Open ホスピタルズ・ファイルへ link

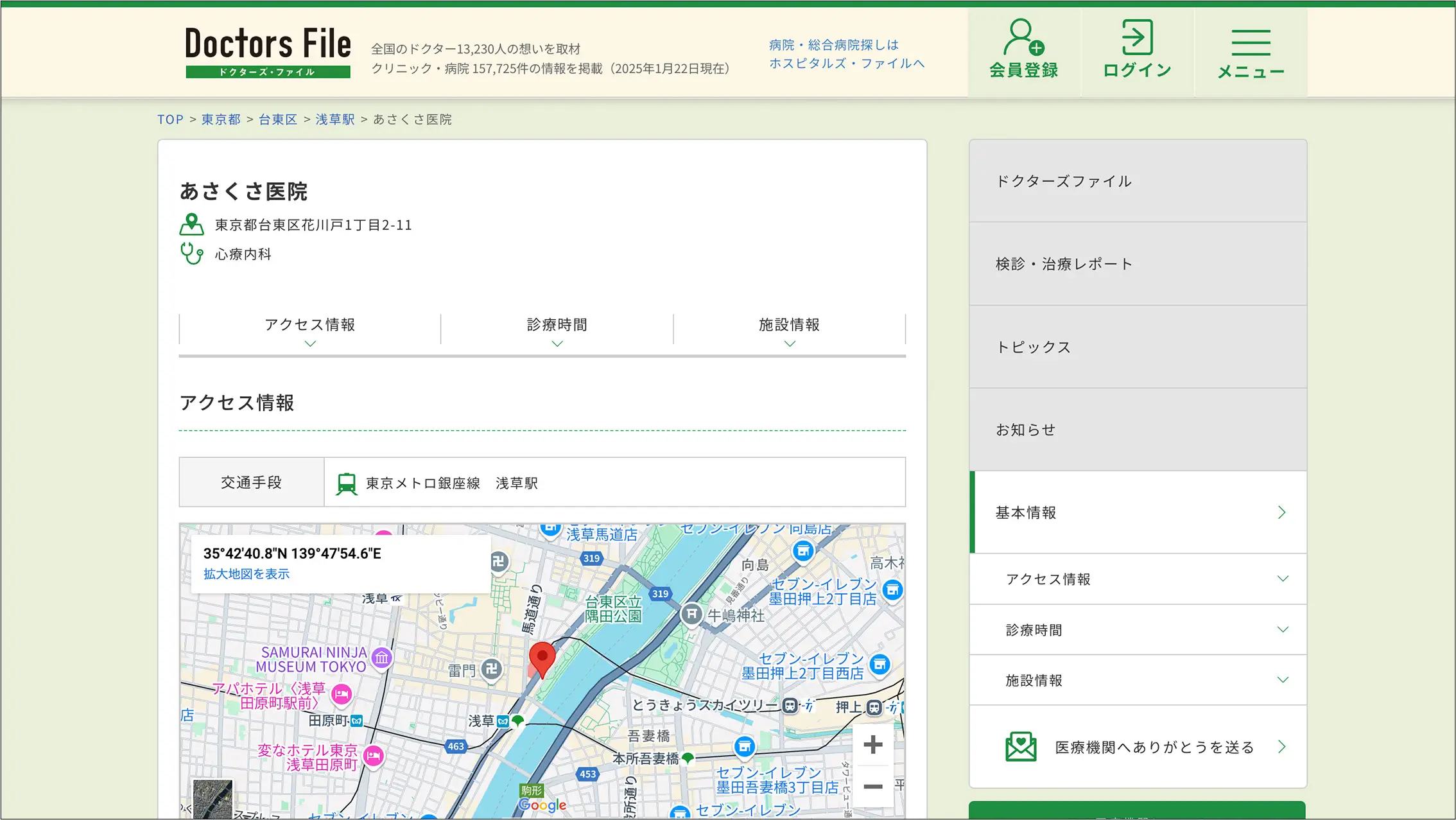tap(847, 63)
